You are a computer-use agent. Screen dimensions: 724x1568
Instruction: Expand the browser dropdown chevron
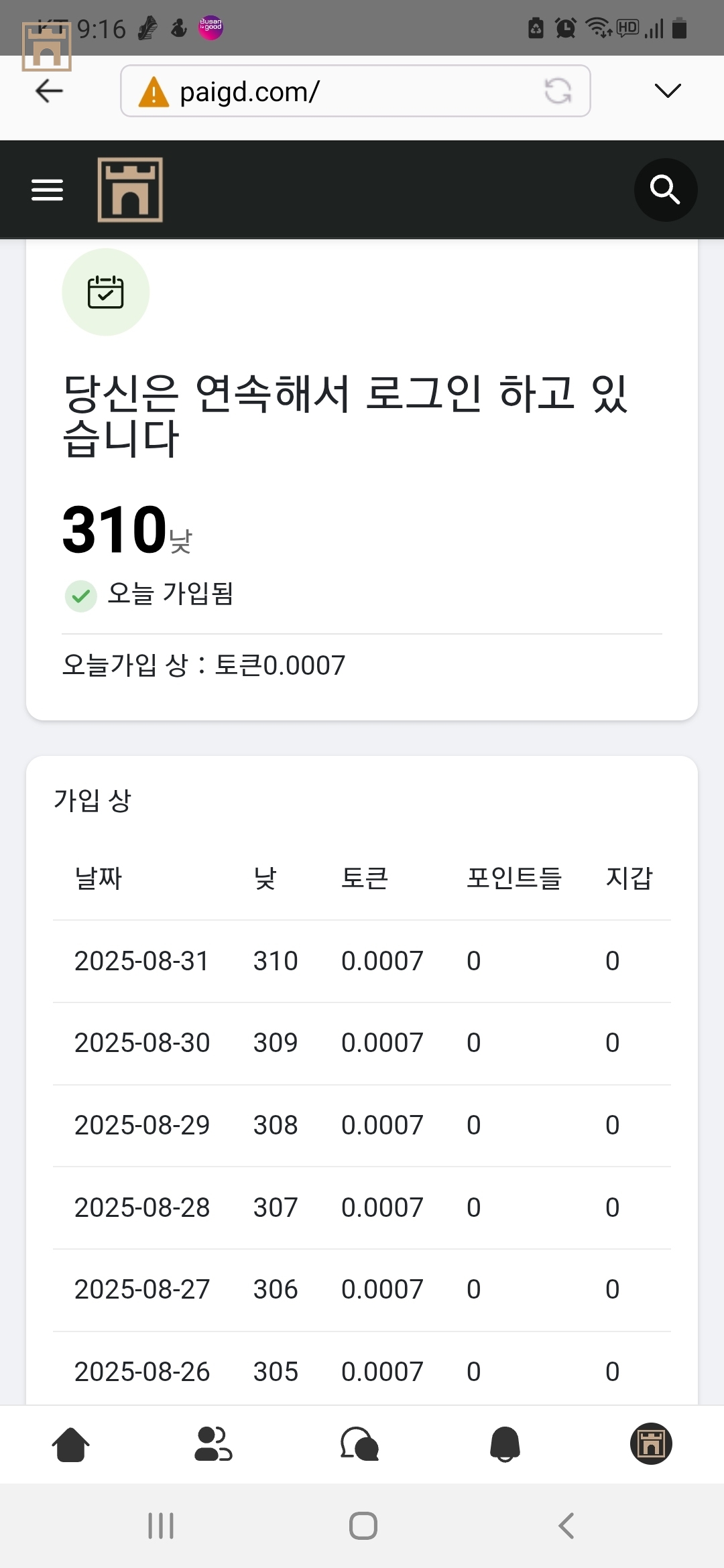tap(667, 90)
